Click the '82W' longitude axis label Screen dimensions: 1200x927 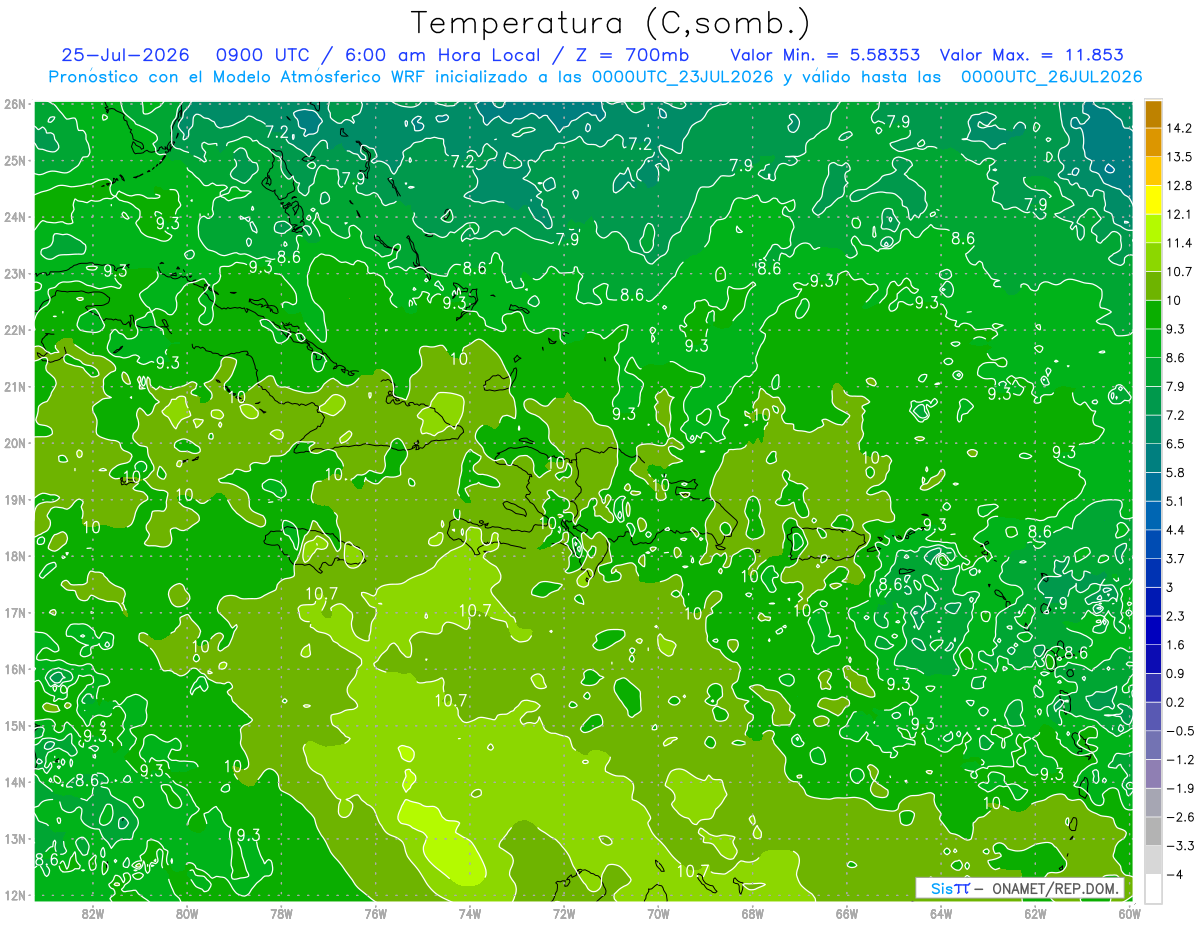[93, 913]
